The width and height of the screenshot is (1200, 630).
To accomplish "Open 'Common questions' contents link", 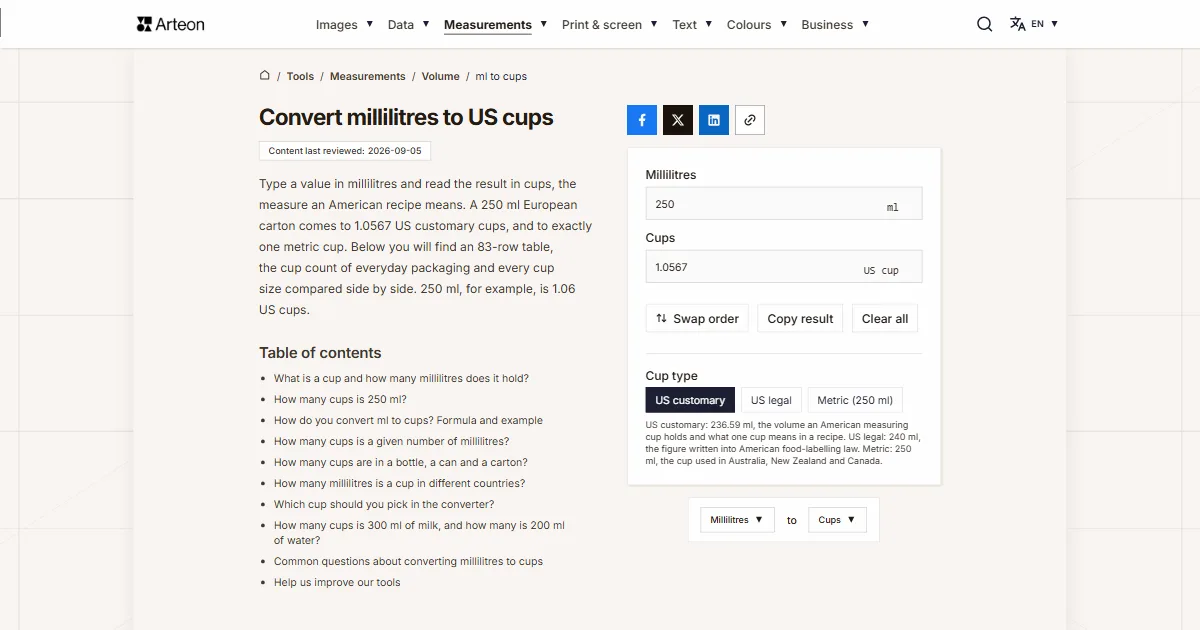I will [408, 561].
